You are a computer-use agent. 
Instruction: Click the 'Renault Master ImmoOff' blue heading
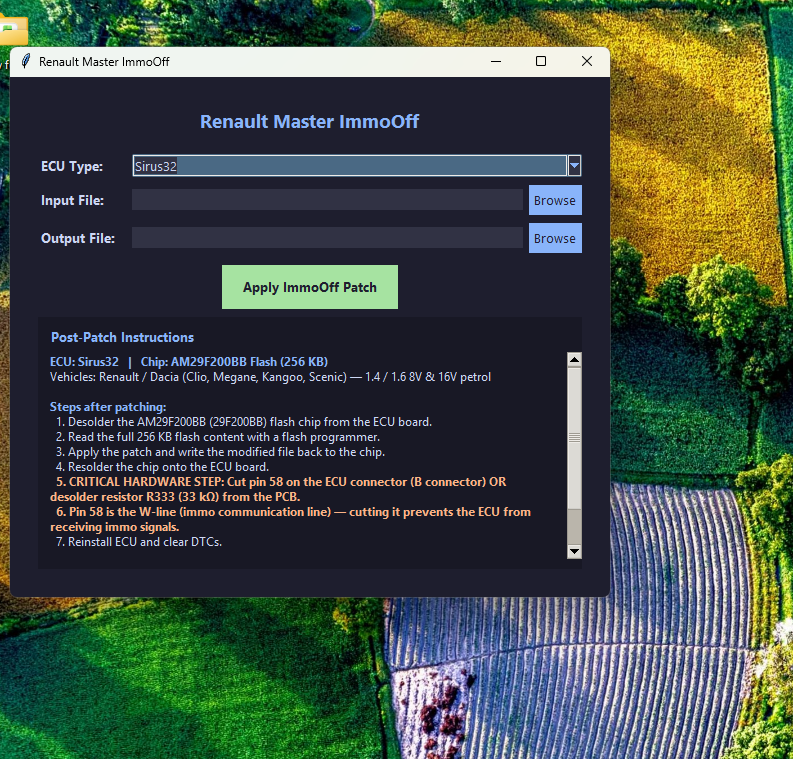click(x=310, y=122)
